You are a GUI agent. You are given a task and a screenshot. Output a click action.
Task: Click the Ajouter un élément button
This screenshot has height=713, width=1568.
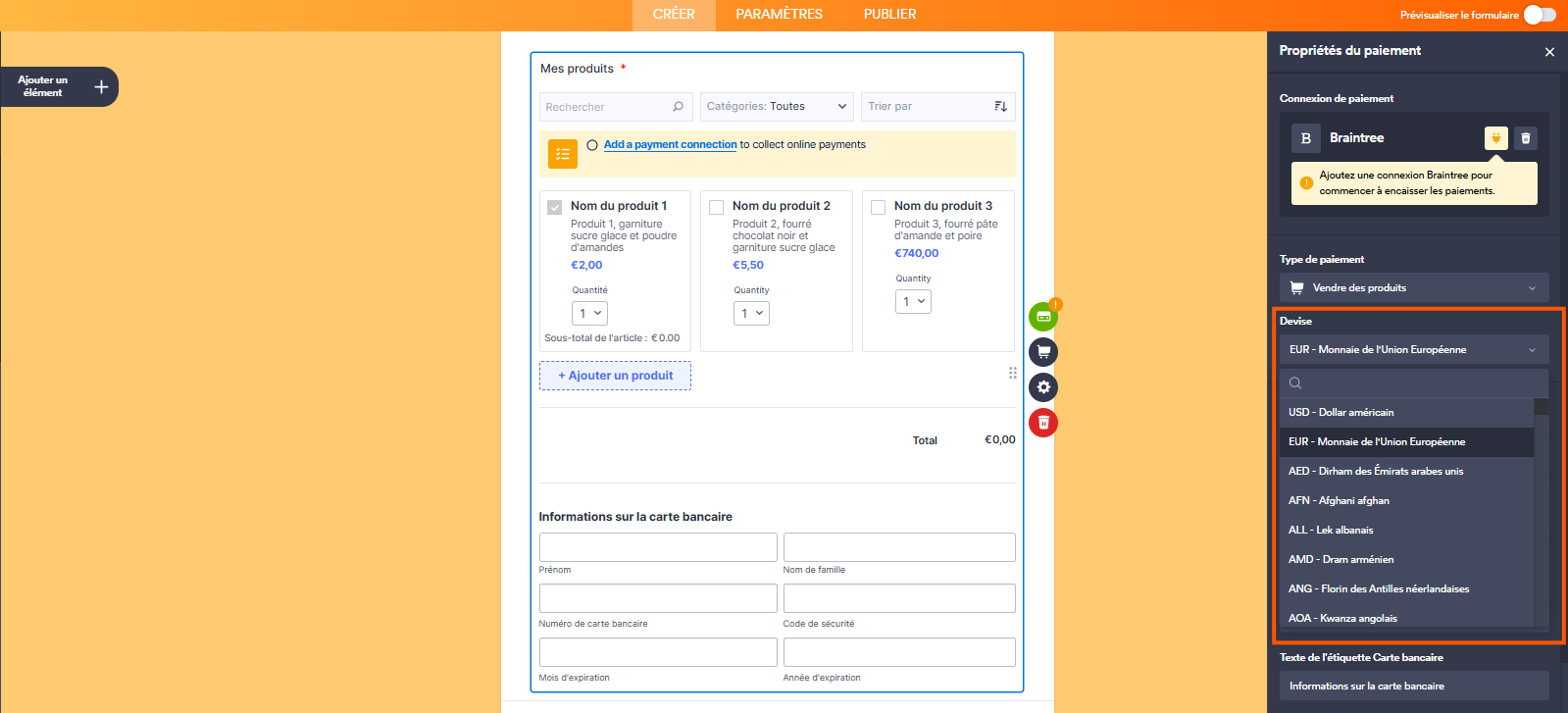pyautogui.click(x=59, y=87)
